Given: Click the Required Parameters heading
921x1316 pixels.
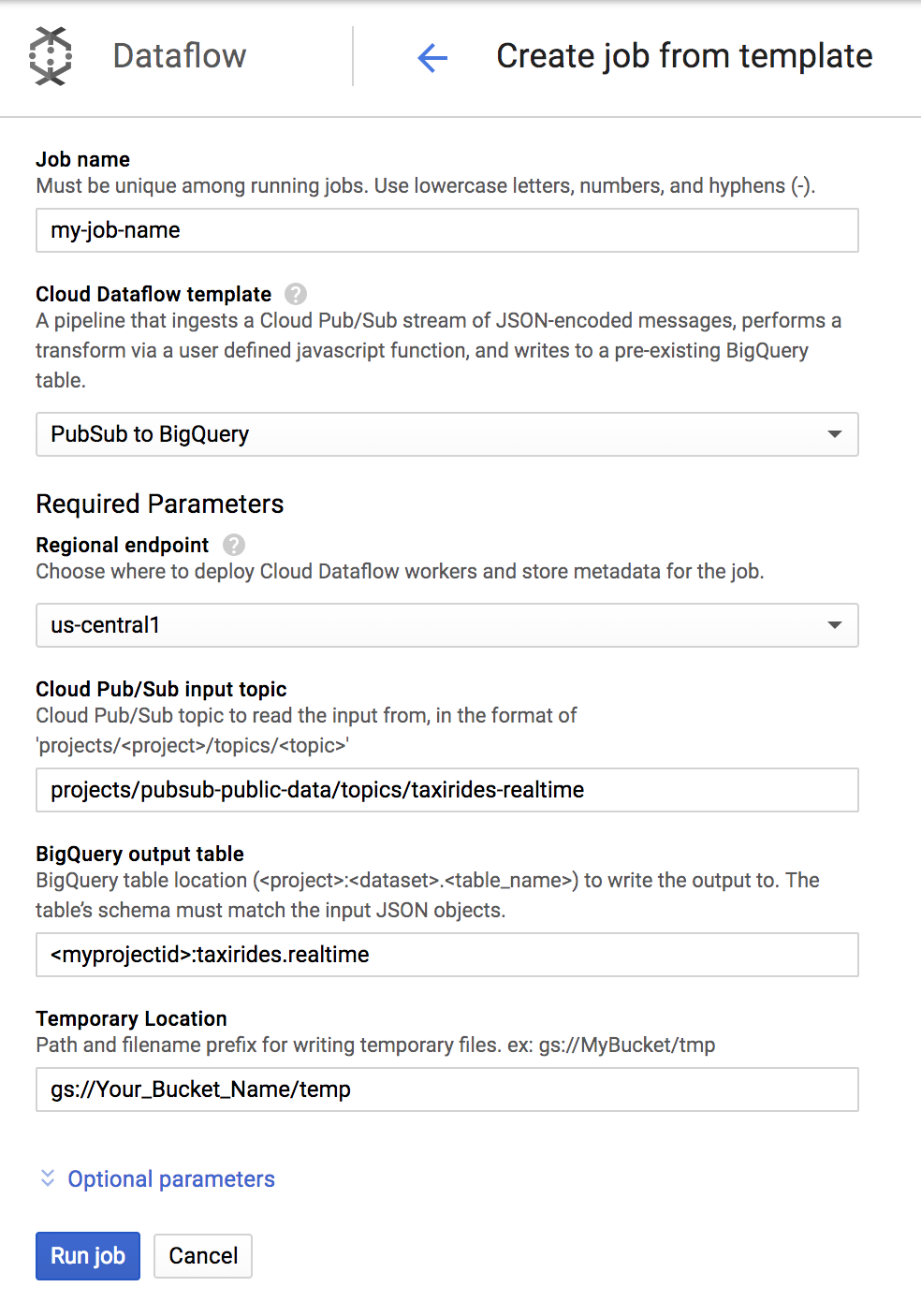Looking at the screenshot, I should (x=160, y=504).
